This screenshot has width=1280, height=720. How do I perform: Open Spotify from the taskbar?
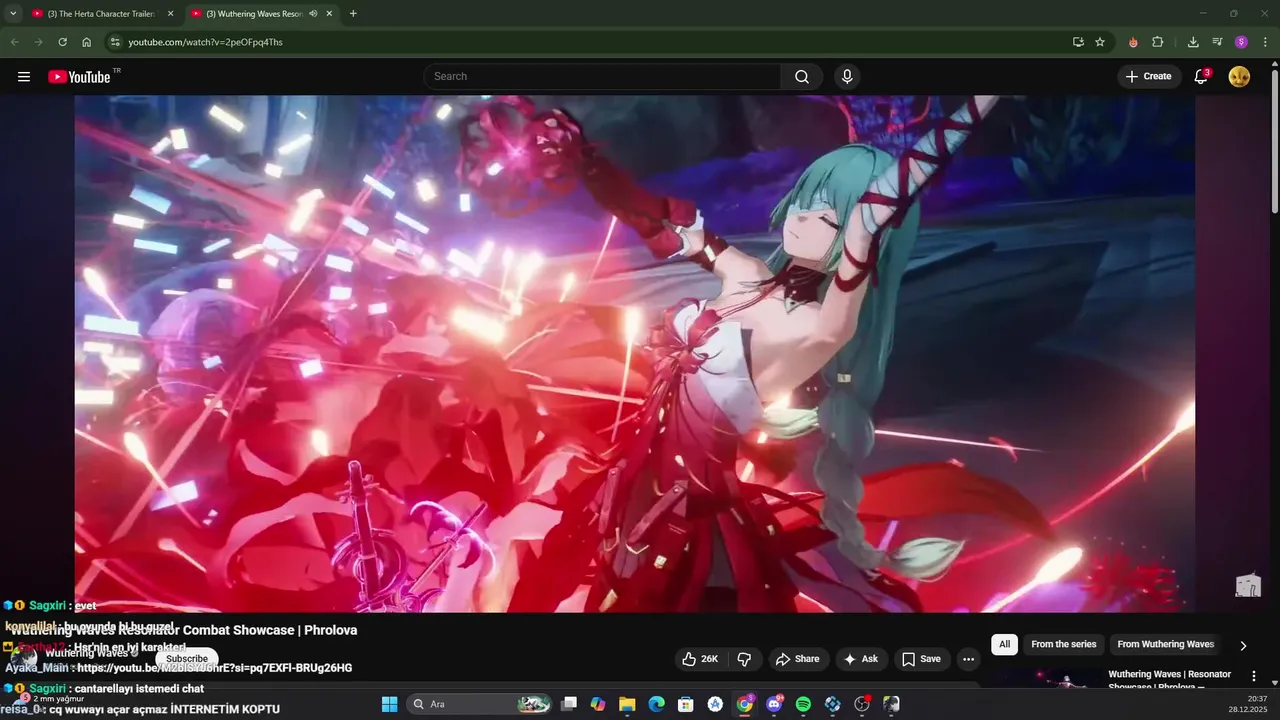click(x=803, y=704)
